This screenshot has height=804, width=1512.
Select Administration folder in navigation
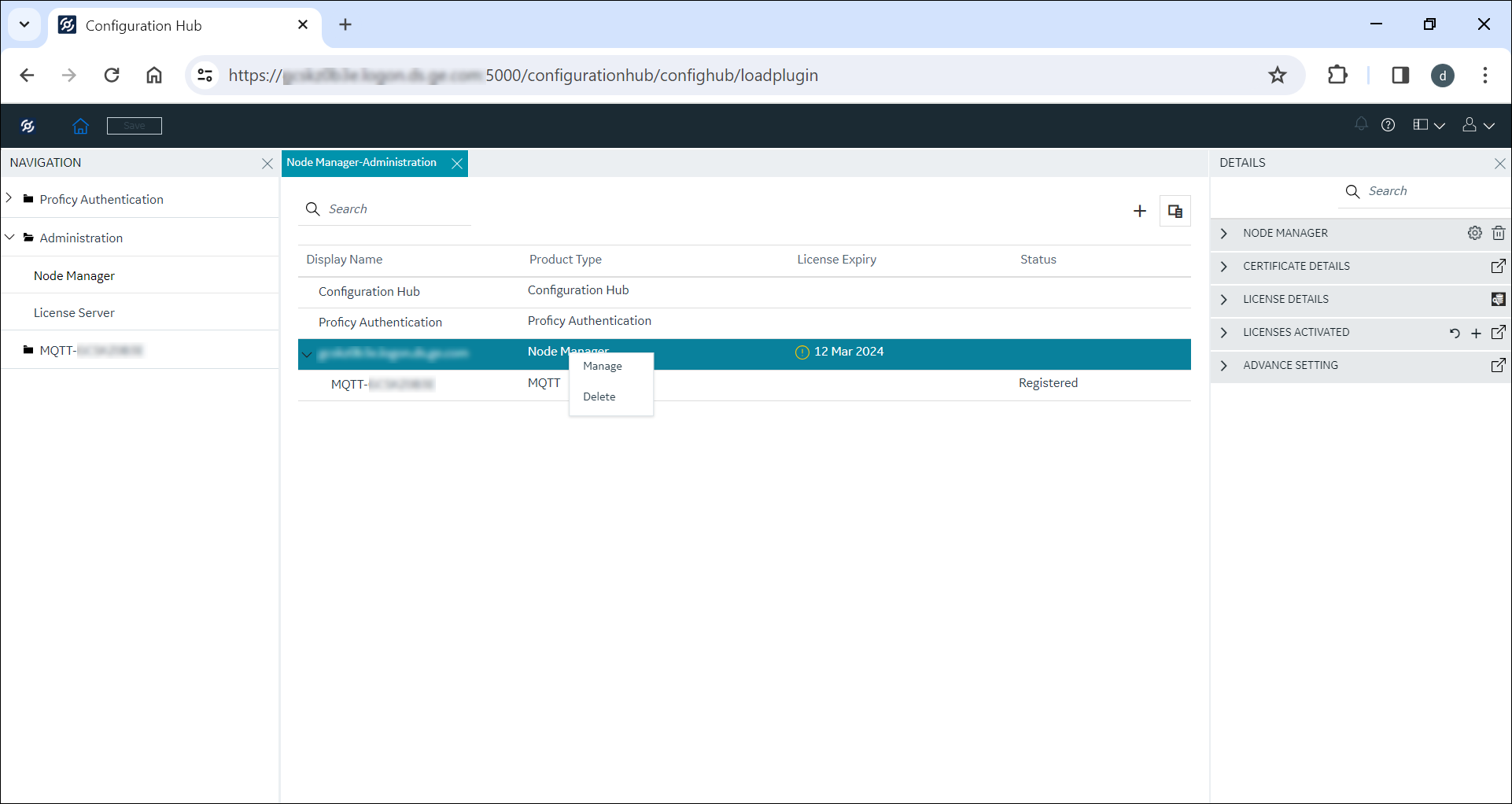tap(81, 238)
